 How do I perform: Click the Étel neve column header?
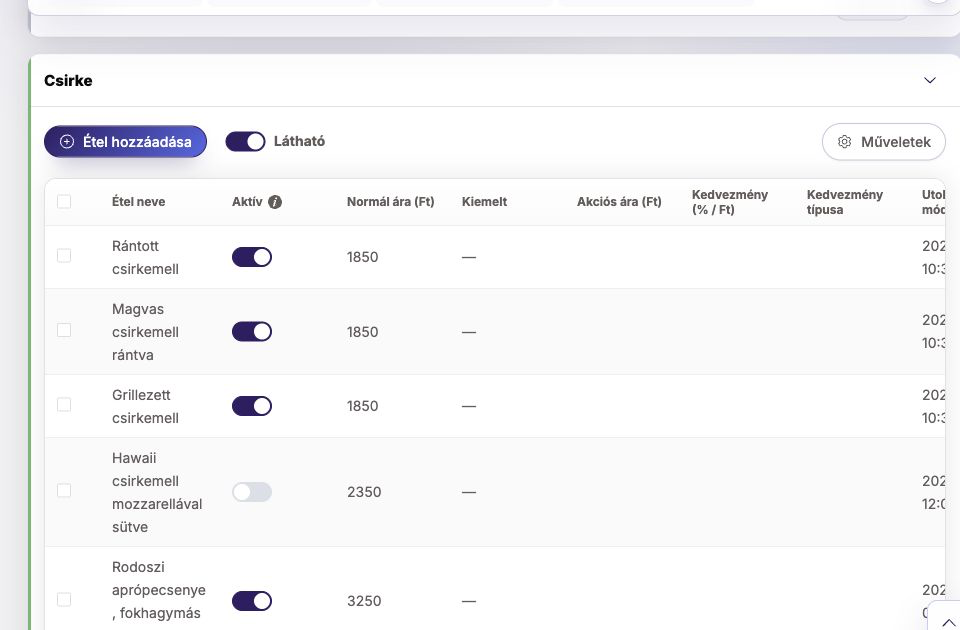pos(138,202)
